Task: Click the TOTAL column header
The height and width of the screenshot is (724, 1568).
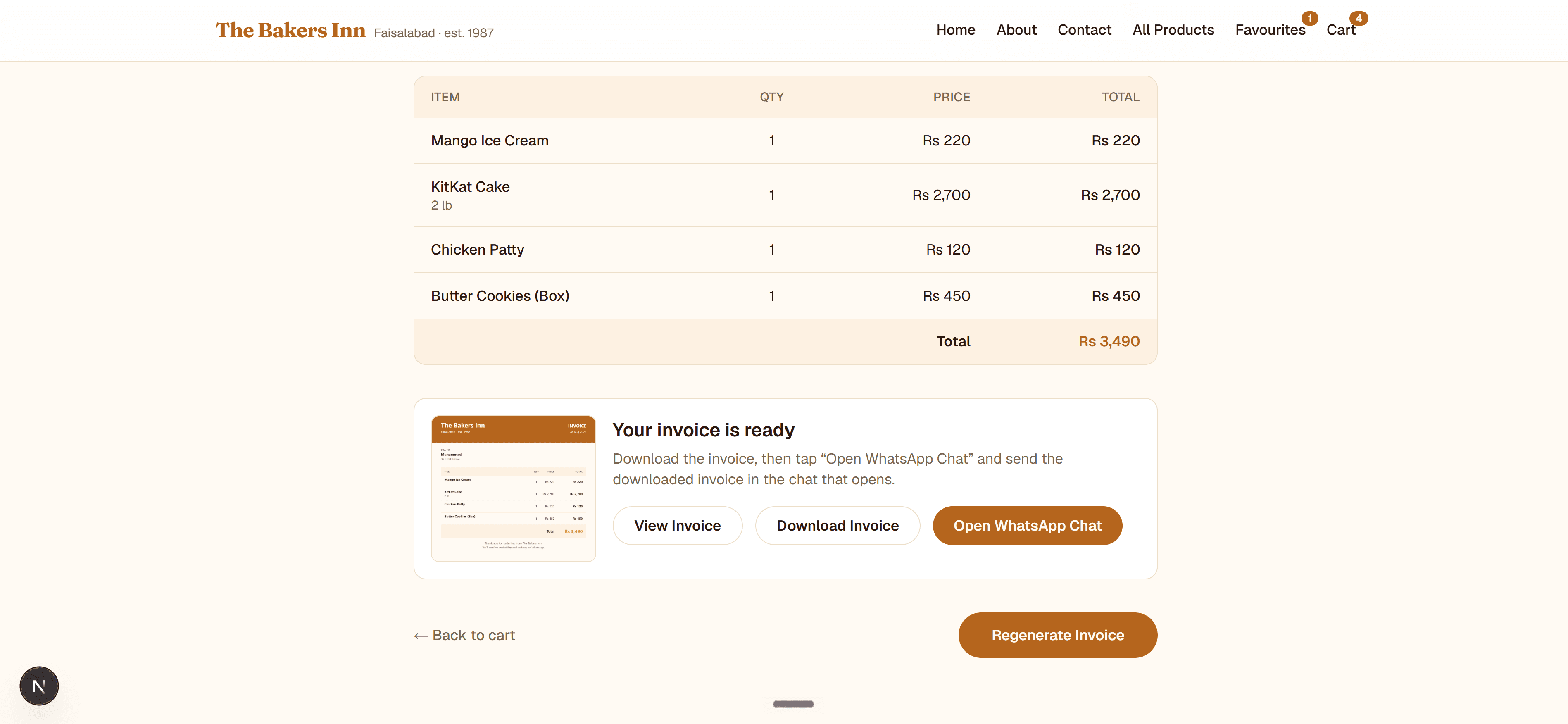Action: coord(1121,98)
